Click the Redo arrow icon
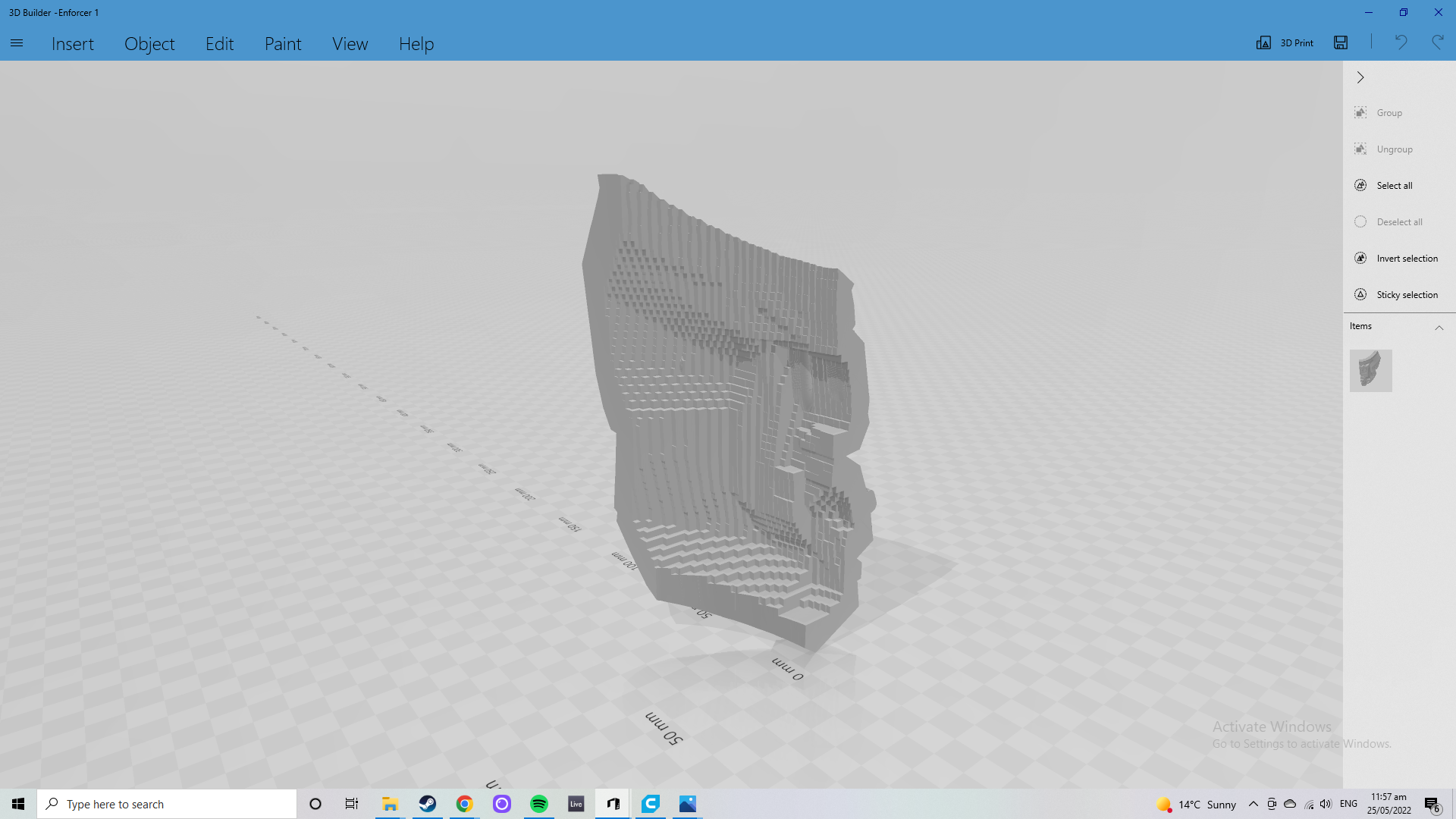 coord(1437,42)
